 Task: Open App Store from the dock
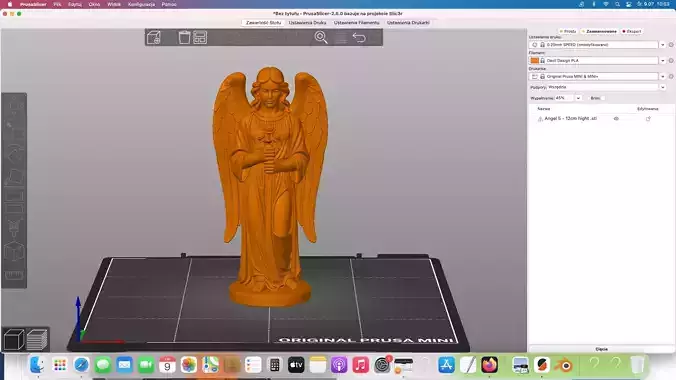click(446, 365)
